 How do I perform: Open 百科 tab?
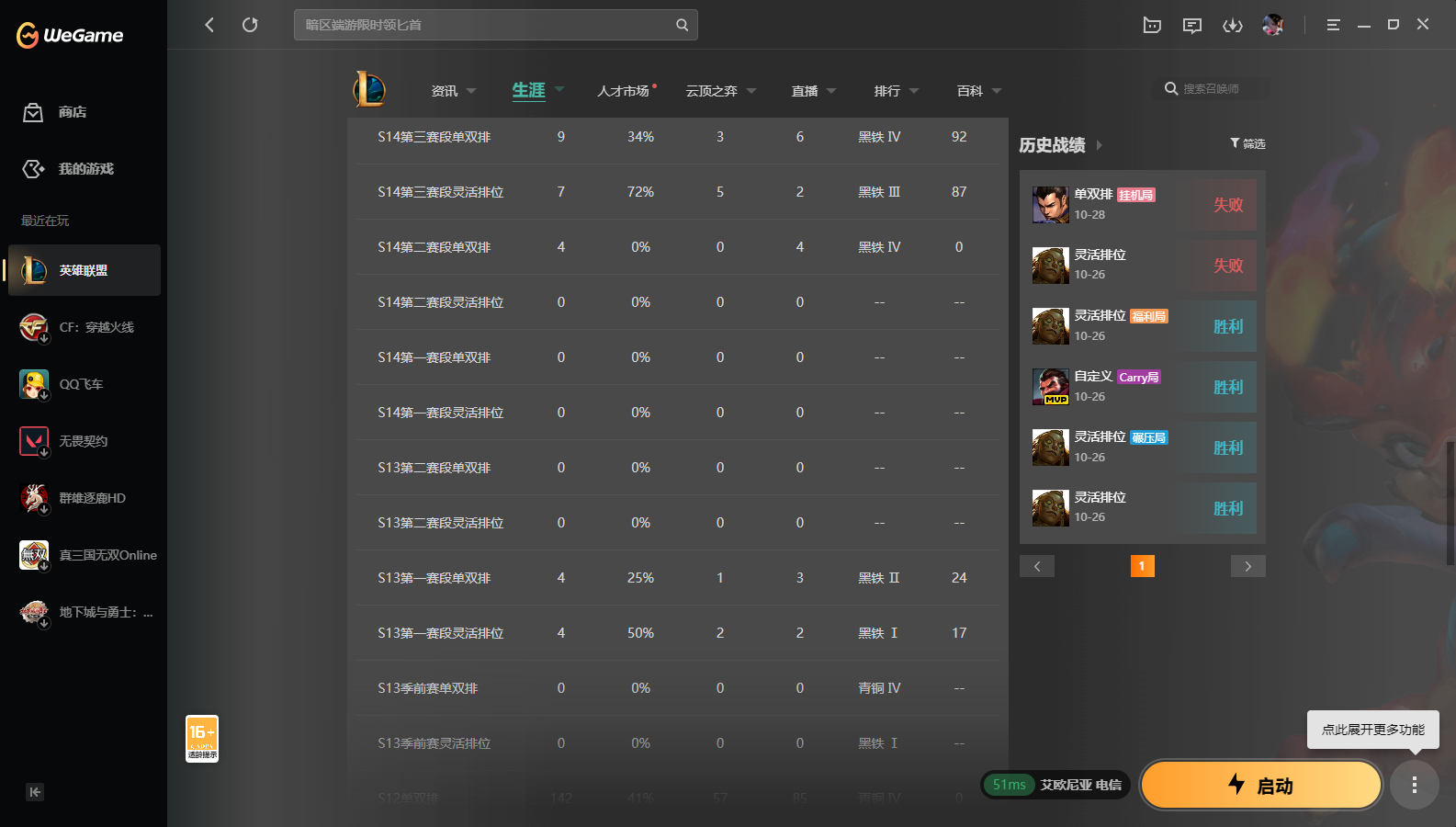(970, 91)
